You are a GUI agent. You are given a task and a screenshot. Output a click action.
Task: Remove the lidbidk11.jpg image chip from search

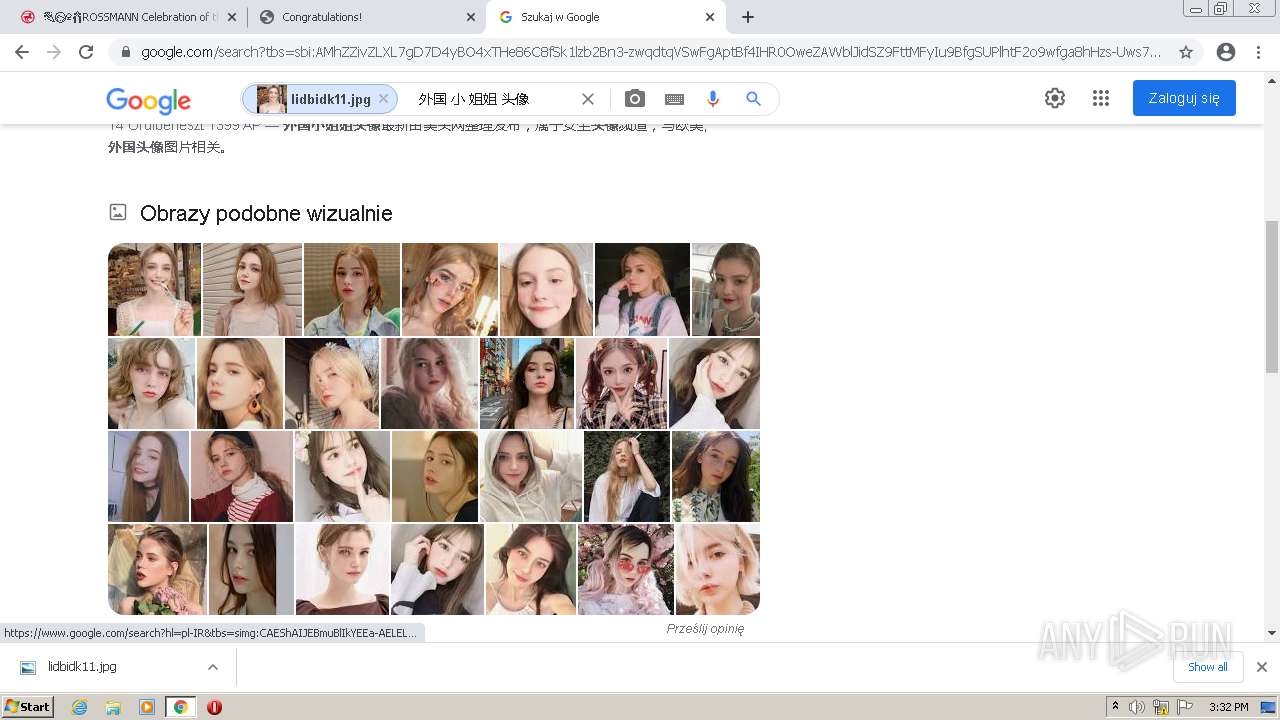(383, 99)
